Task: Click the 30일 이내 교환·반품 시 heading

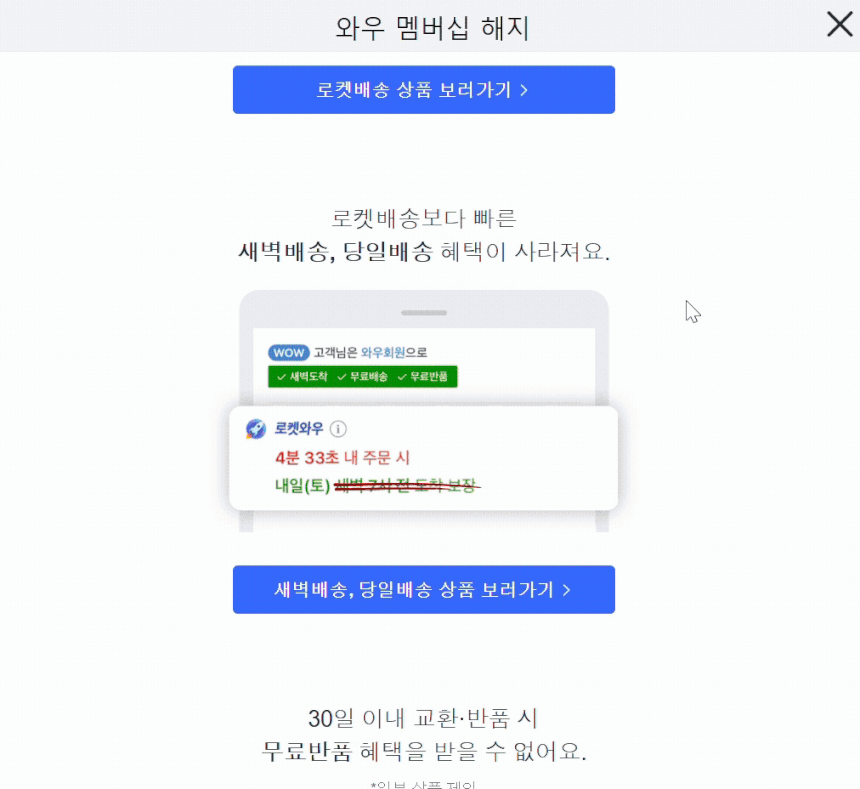Action: [423, 718]
